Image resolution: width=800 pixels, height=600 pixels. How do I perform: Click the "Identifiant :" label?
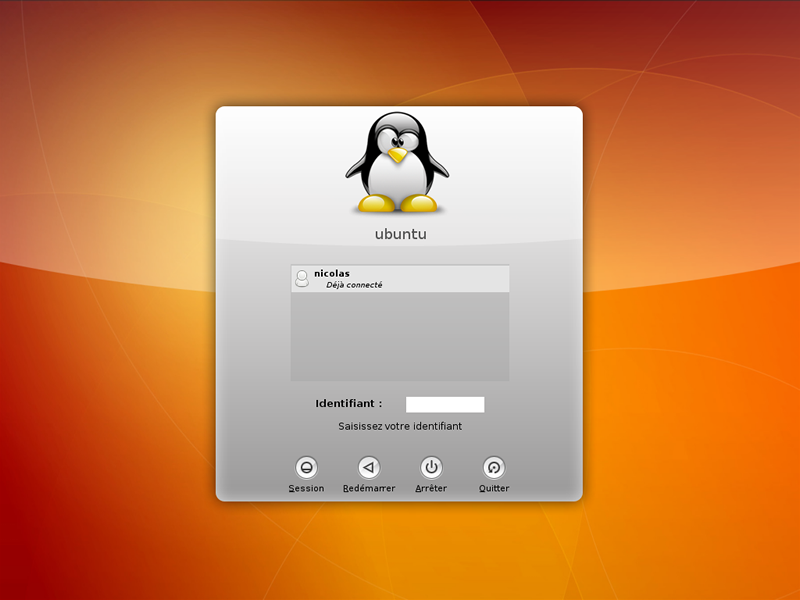[x=348, y=404]
